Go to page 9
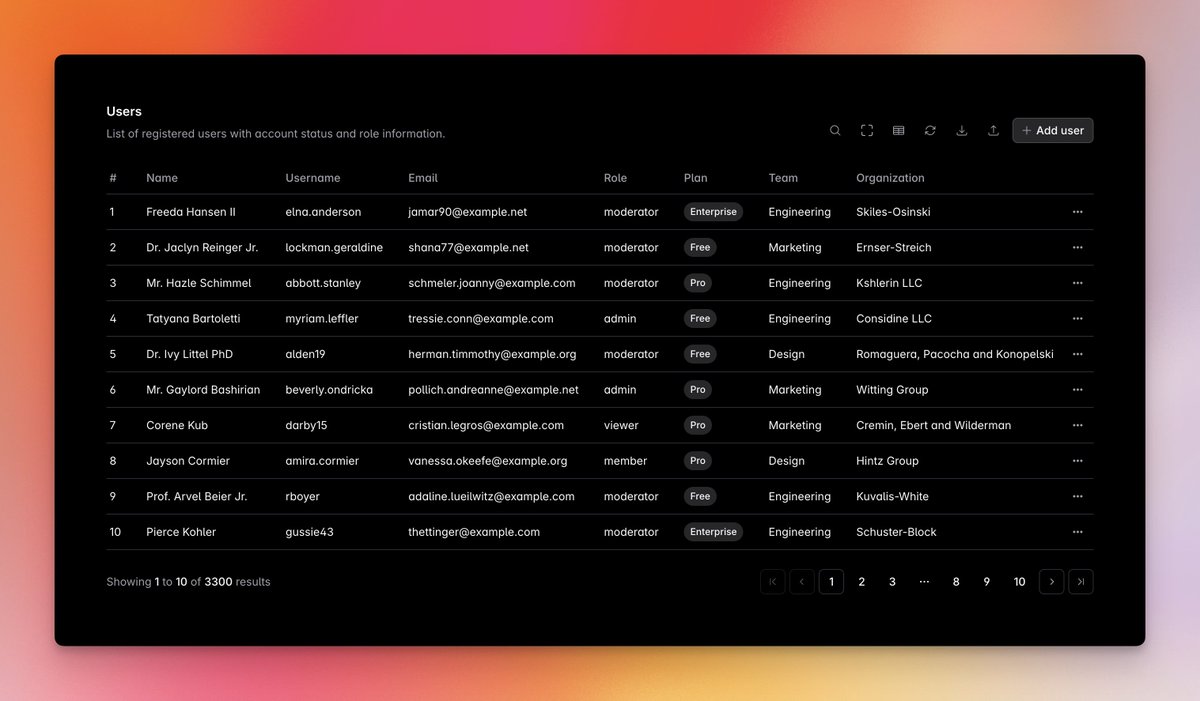The width and height of the screenshot is (1200, 701). (x=987, y=582)
